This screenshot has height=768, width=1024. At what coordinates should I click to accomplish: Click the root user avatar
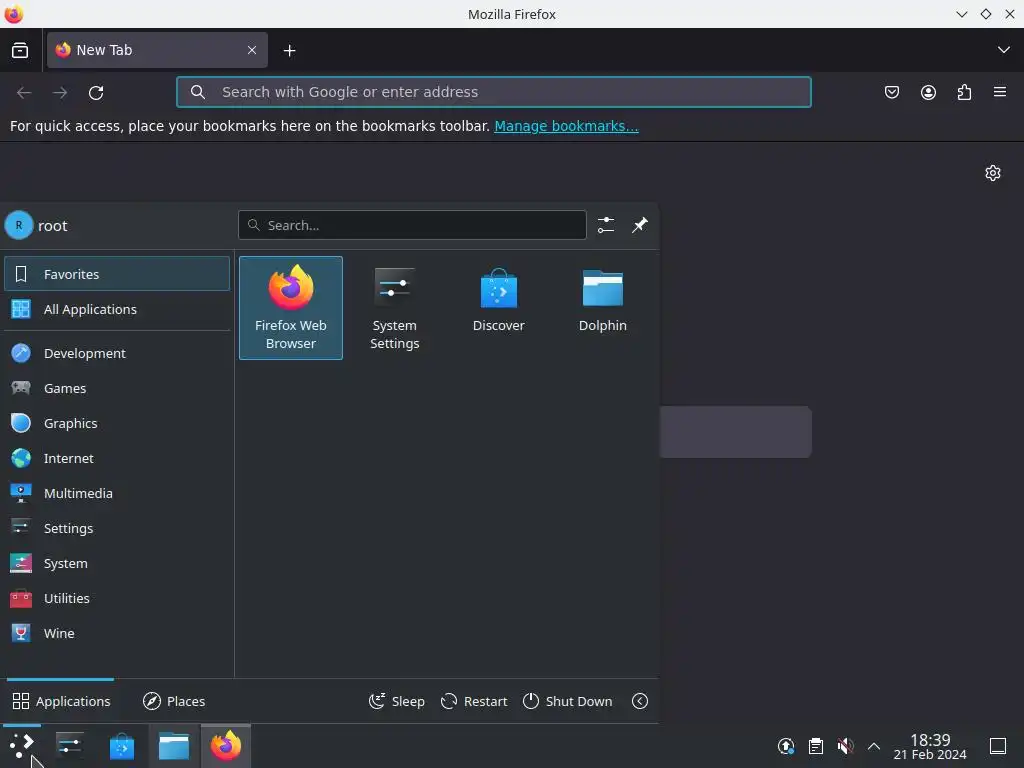point(19,225)
